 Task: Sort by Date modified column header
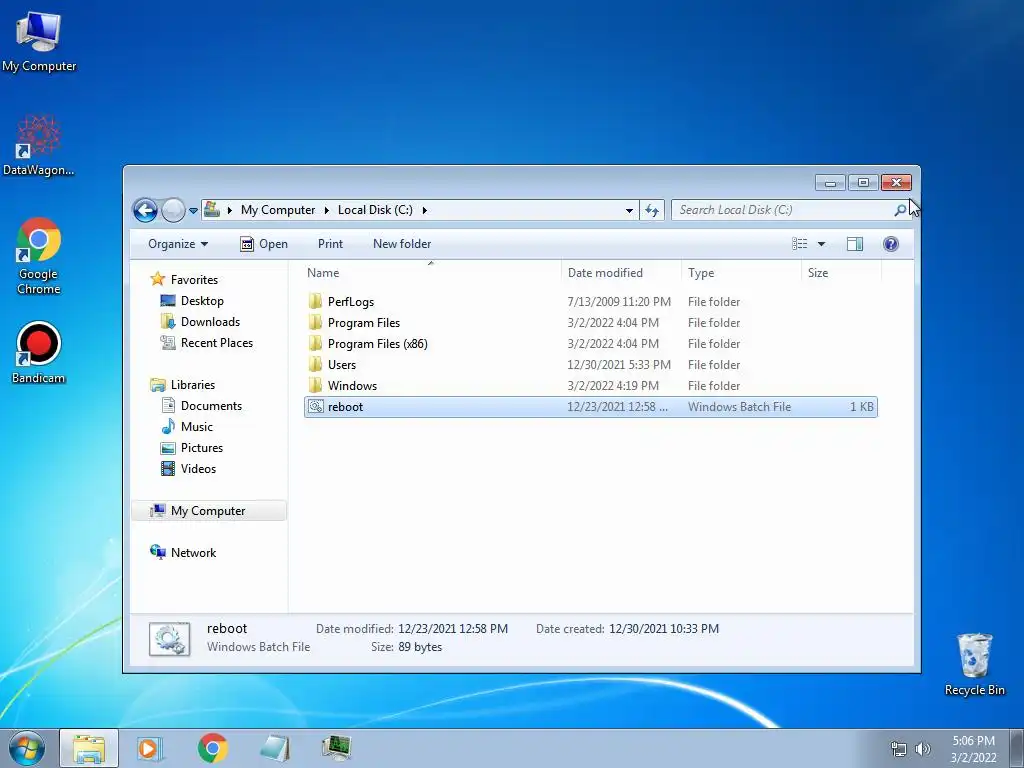pyautogui.click(x=620, y=272)
